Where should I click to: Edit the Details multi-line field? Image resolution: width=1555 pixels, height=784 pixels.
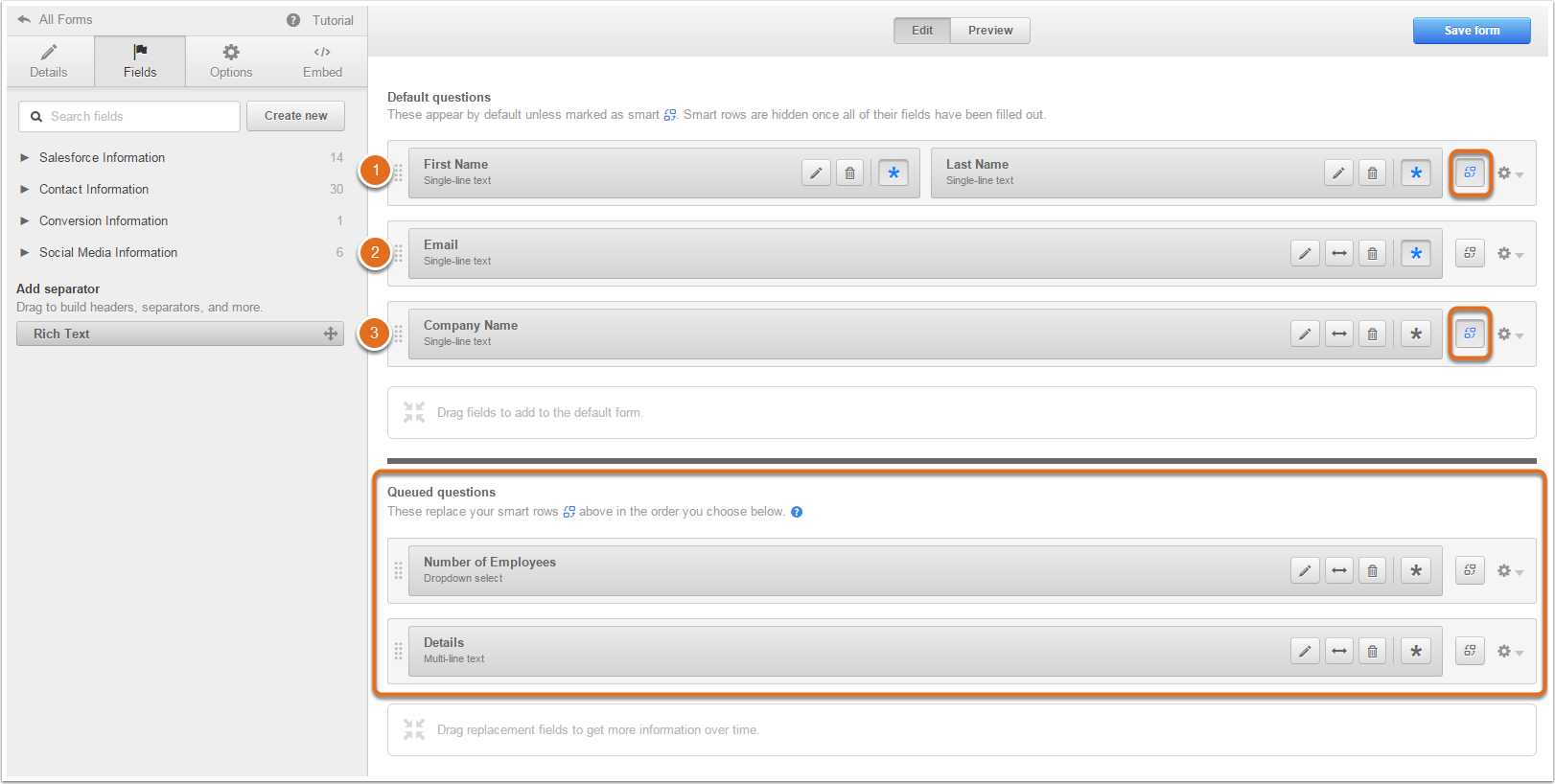1305,651
